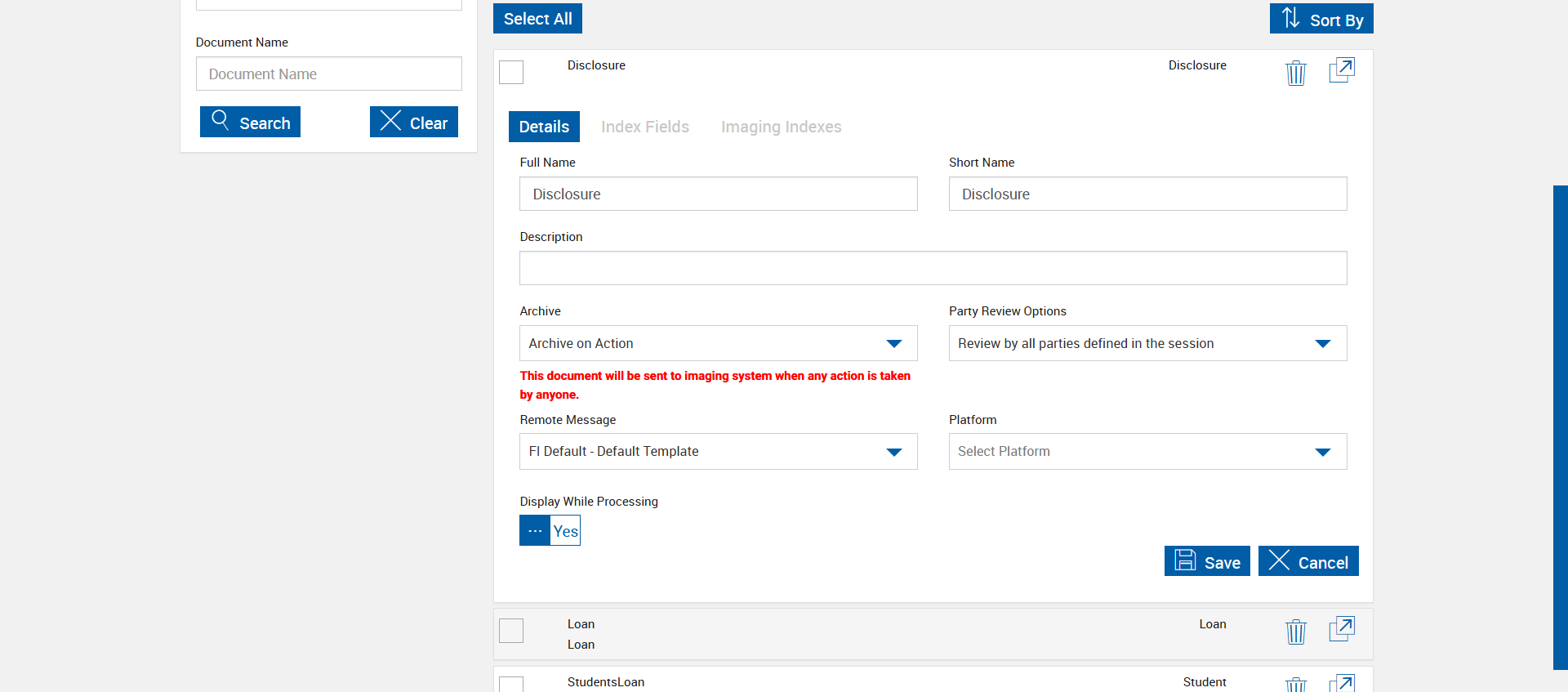Image resolution: width=1568 pixels, height=692 pixels.
Task: Open the Imaging Indexes tab
Action: pyautogui.click(x=781, y=127)
